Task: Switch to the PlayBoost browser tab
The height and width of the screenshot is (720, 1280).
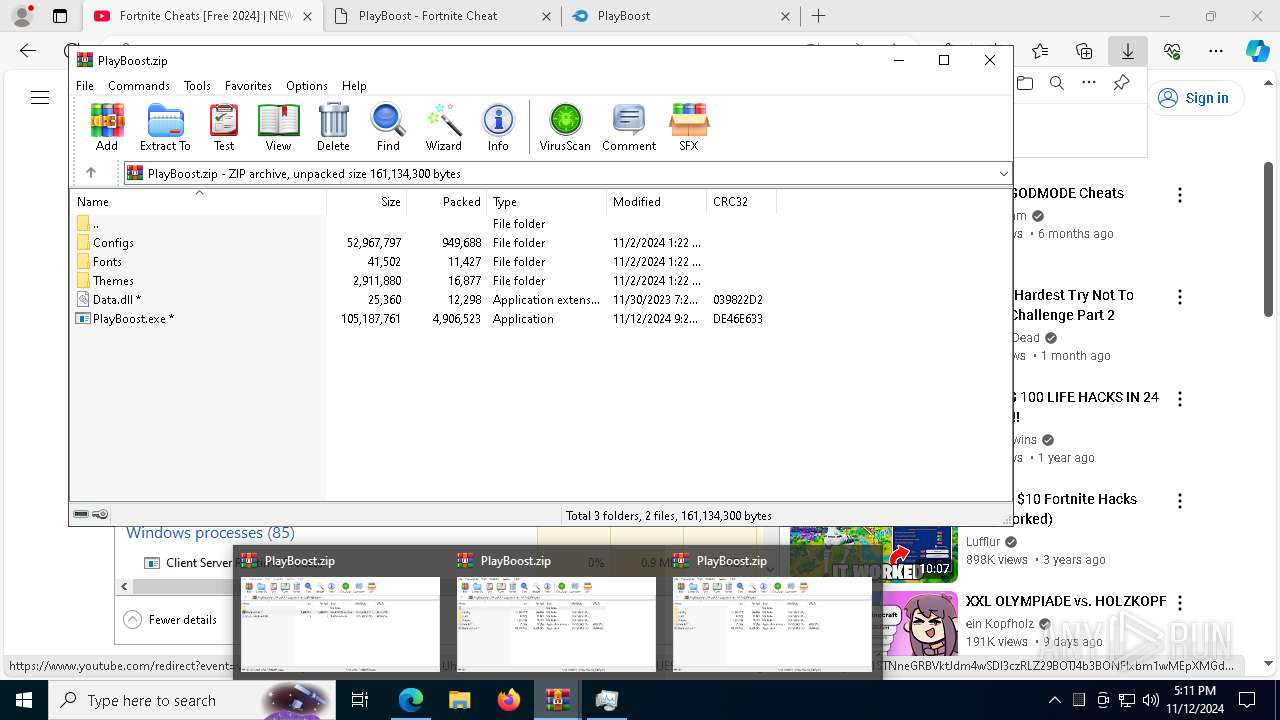Action: (x=680, y=16)
